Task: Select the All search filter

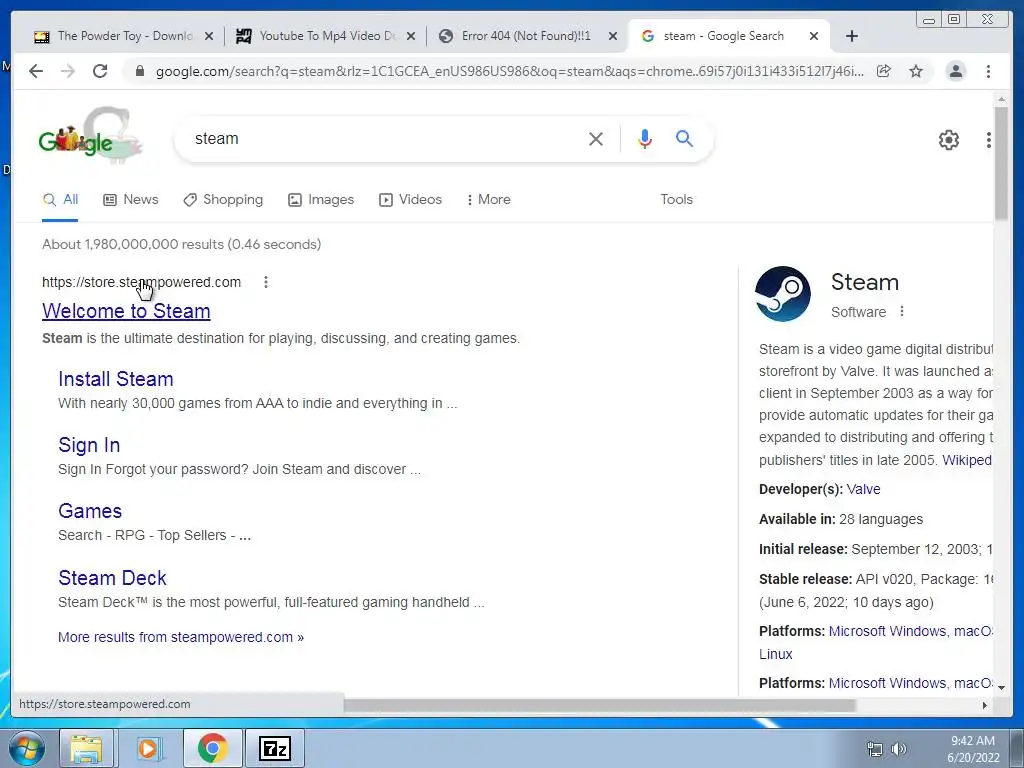Action: [60, 200]
